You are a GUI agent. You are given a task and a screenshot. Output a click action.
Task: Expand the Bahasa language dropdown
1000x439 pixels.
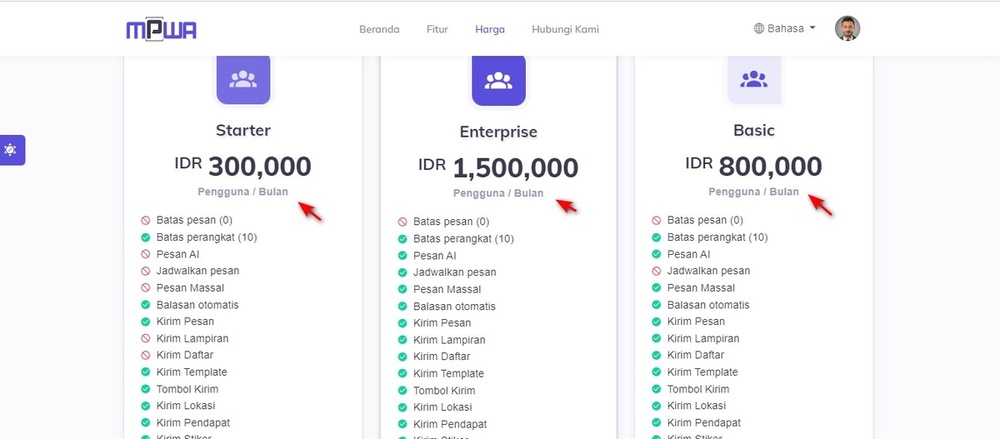(x=784, y=29)
